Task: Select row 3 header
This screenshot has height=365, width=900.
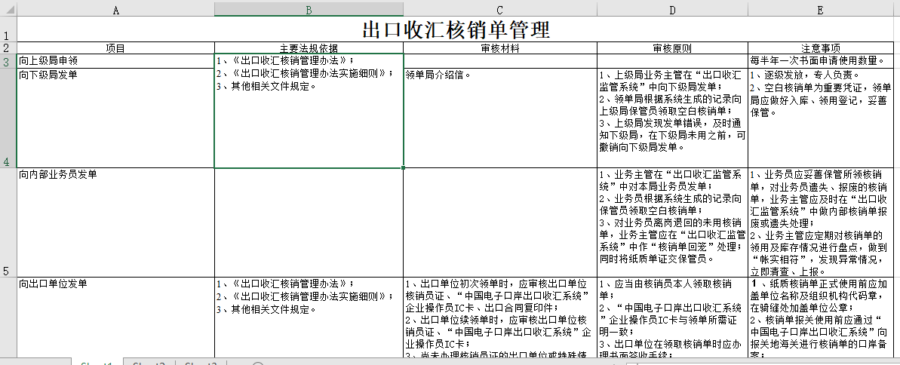Action: click(8, 61)
